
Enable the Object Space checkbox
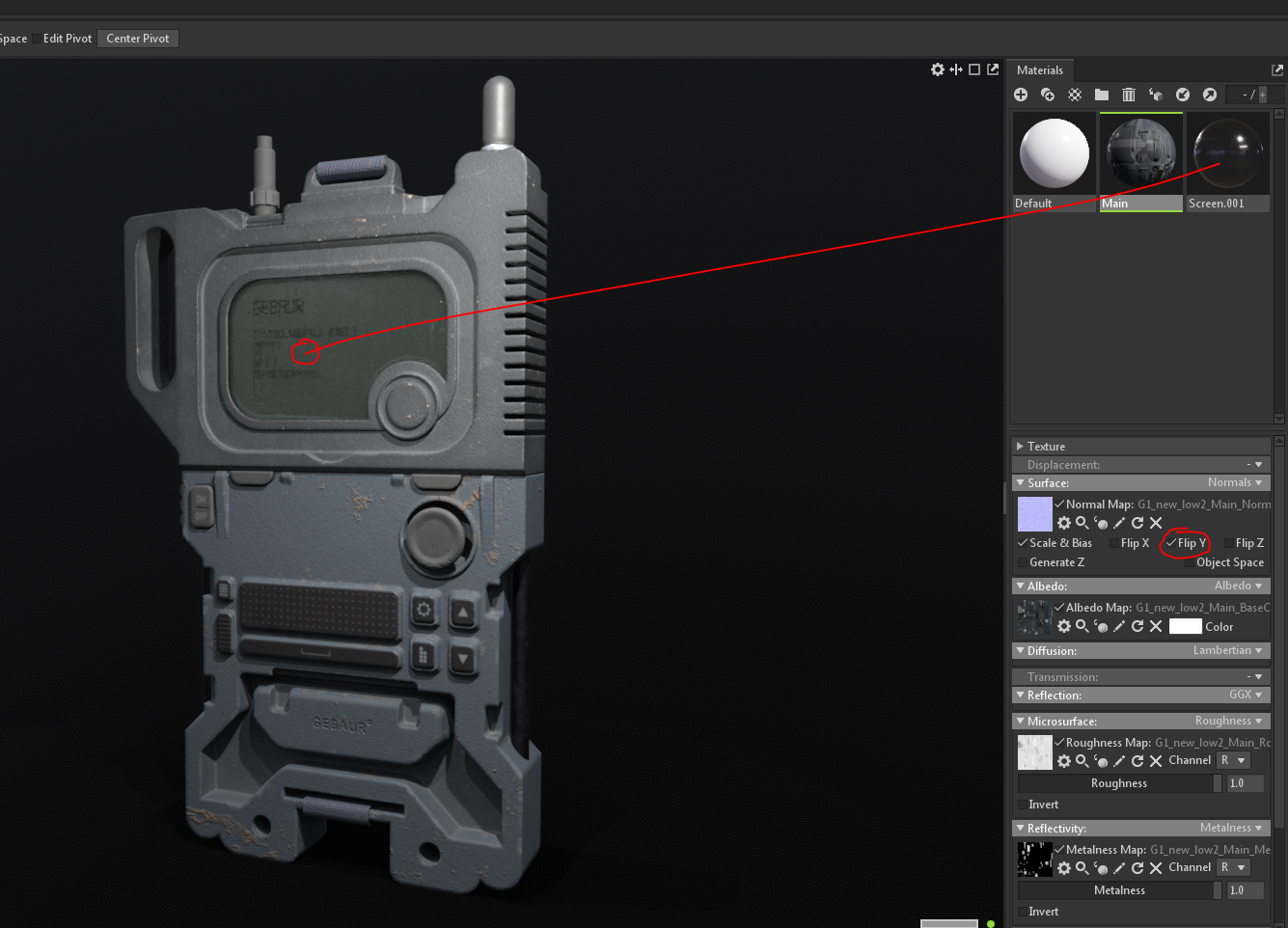click(x=1190, y=562)
